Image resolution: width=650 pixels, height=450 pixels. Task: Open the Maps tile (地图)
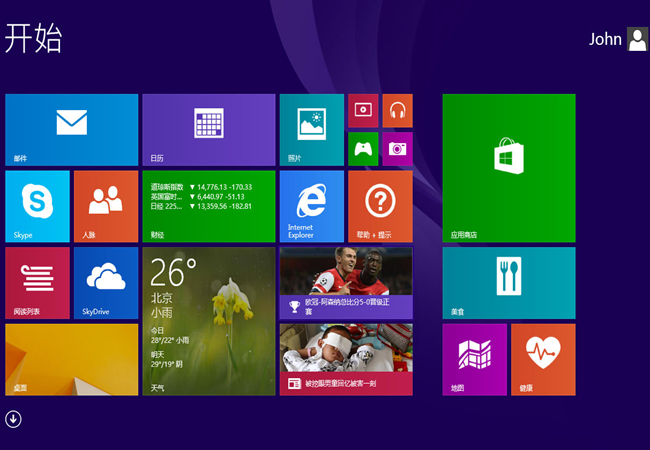tap(475, 360)
